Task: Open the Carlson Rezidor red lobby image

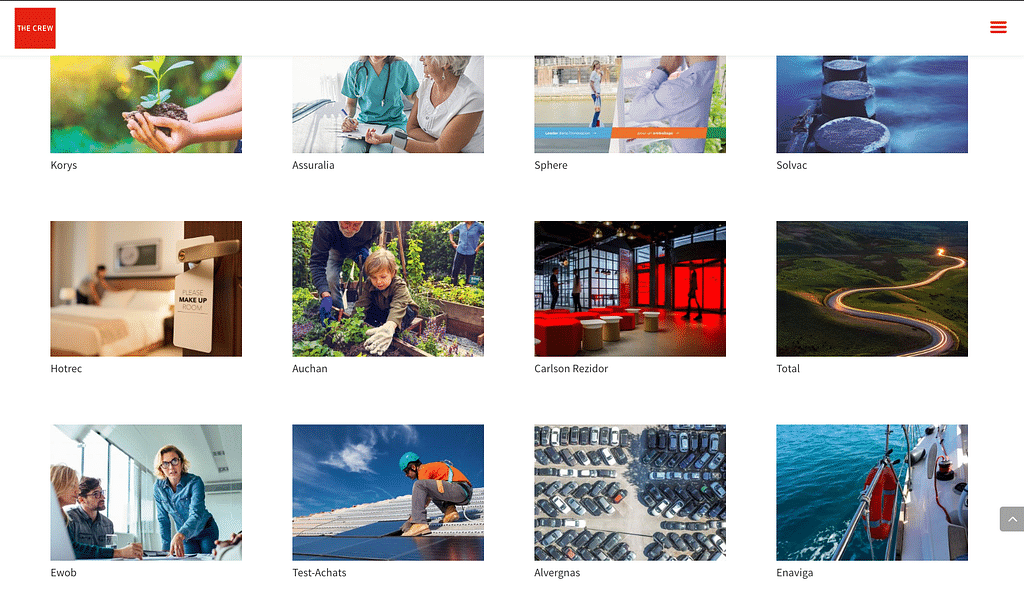Action: [x=630, y=289]
